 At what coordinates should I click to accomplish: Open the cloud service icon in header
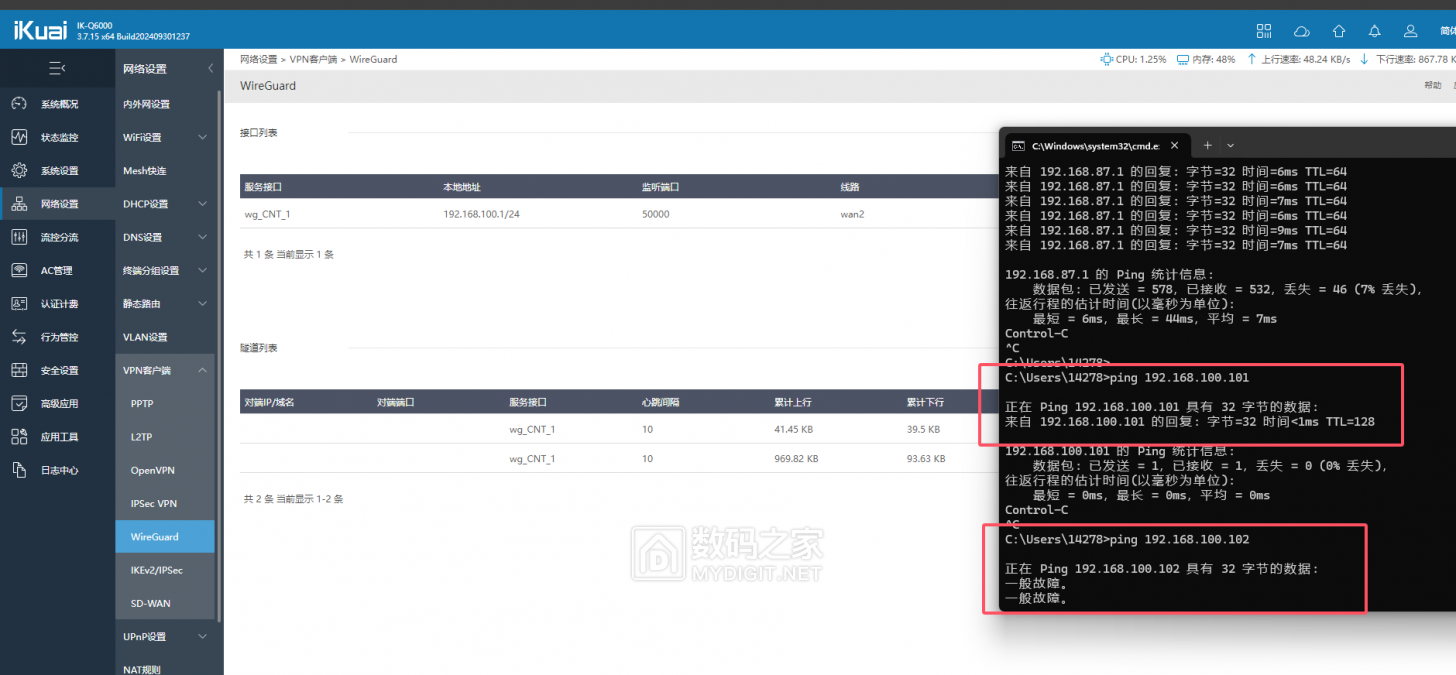[x=1301, y=31]
